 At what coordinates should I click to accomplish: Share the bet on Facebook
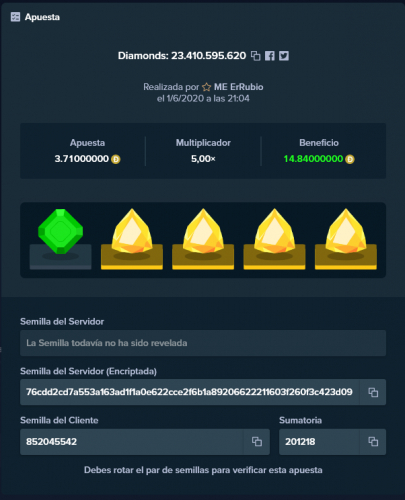(x=270, y=56)
